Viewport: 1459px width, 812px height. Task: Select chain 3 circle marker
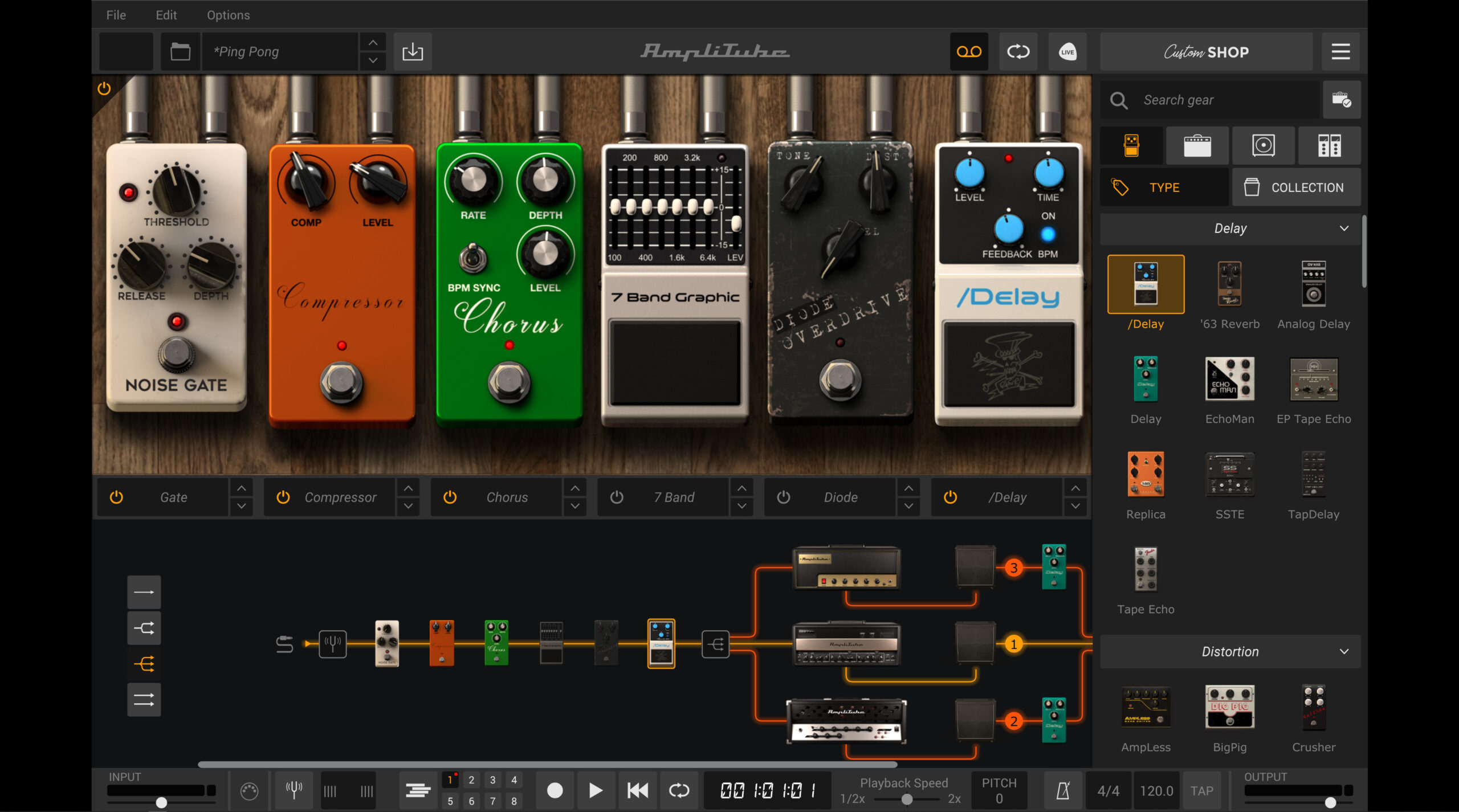click(x=1013, y=568)
